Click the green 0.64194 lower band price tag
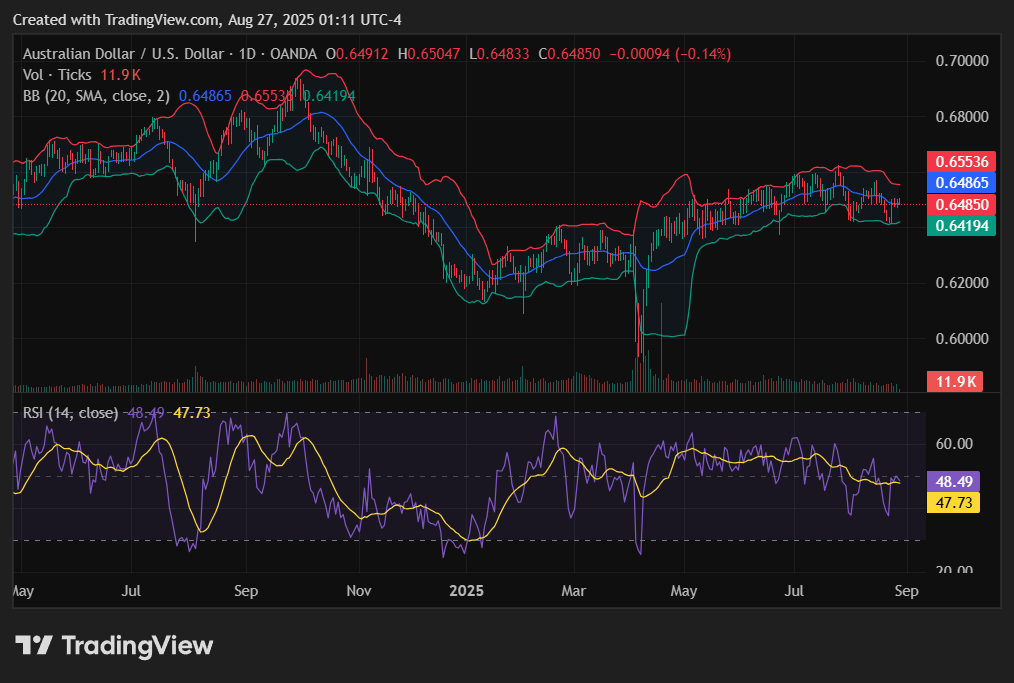The image size is (1014, 683). point(961,226)
